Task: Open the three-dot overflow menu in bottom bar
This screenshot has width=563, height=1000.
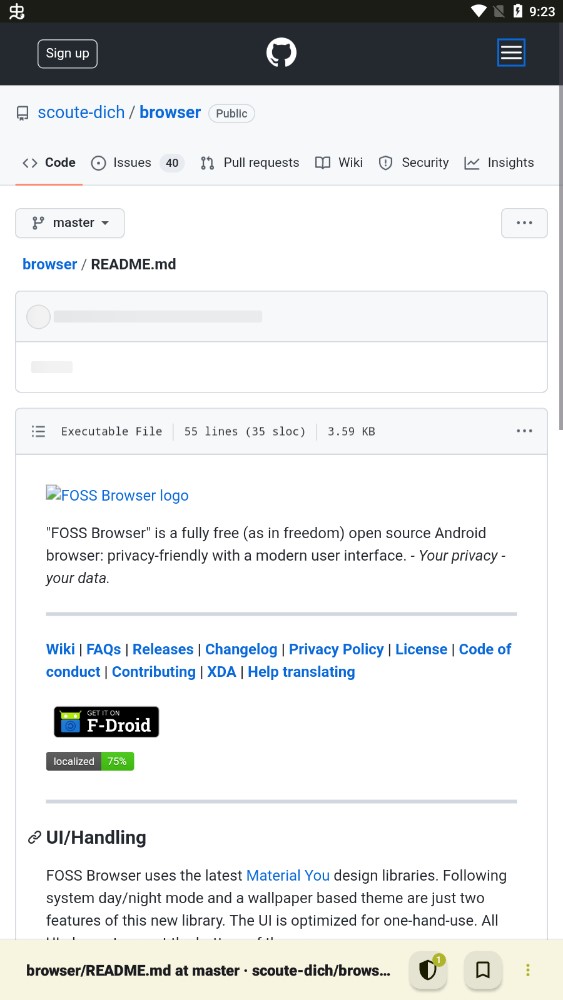Action: (x=528, y=970)
